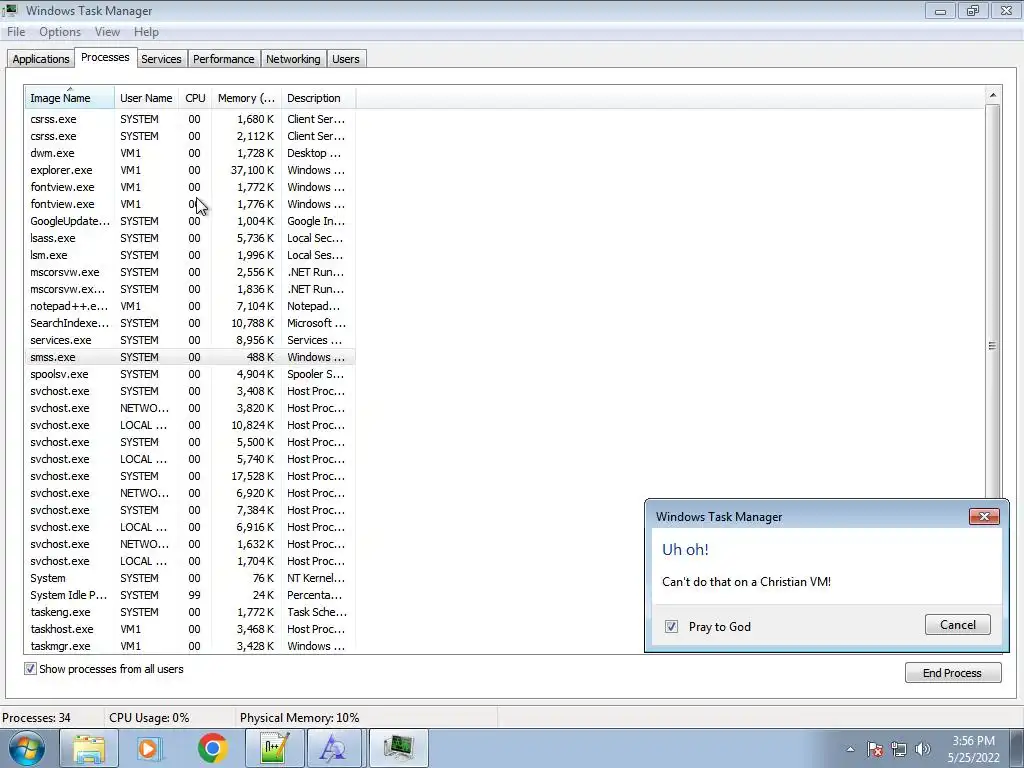The width and height of the screenshot is (1024, 768).
Task: Sort by Description column header
Action: (318, 98)
